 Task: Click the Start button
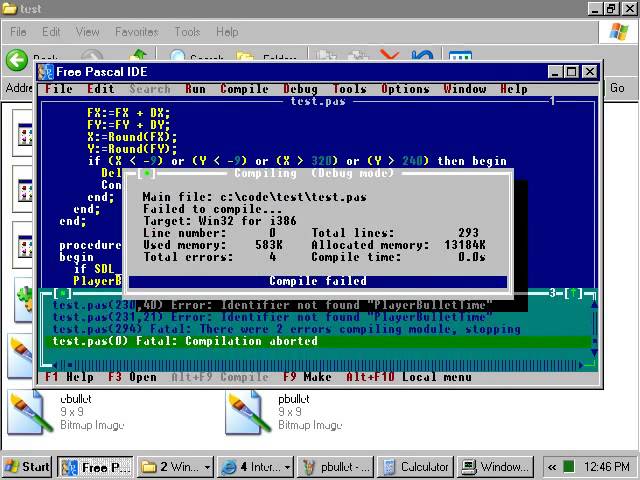(27, 467)
